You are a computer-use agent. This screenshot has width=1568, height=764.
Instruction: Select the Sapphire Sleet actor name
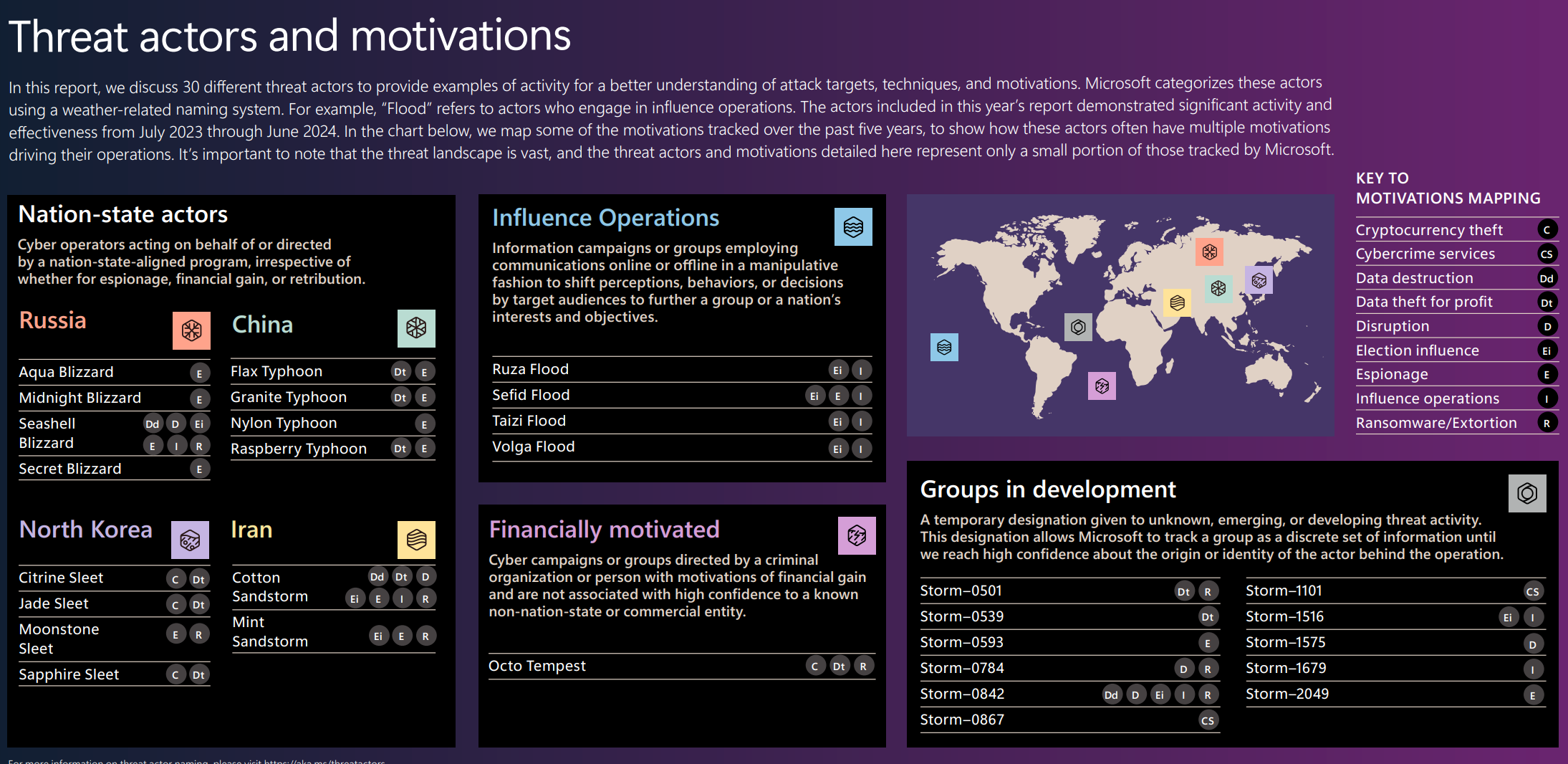click(69, 674)
